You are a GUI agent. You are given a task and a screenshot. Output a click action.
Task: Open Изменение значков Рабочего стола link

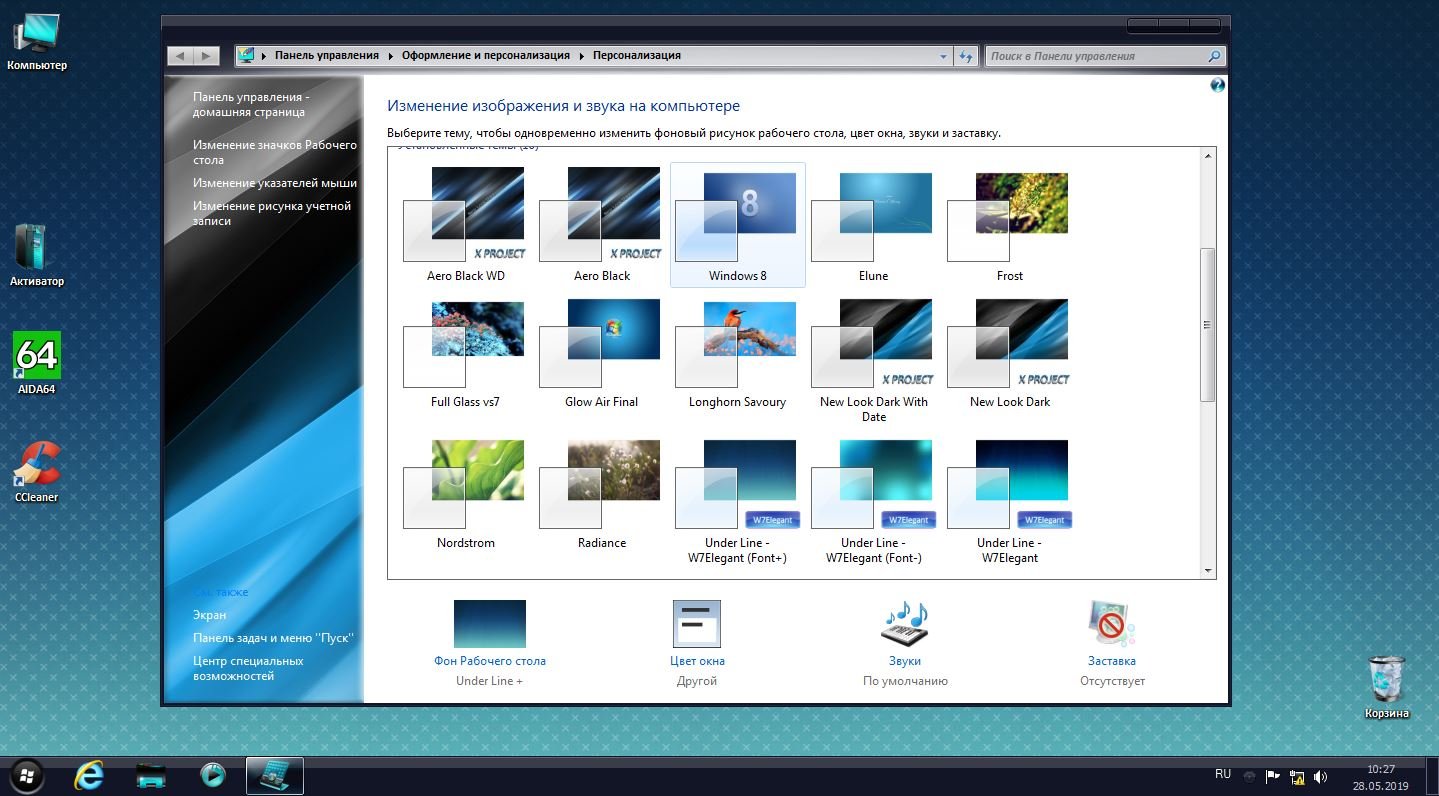point(274,152)
